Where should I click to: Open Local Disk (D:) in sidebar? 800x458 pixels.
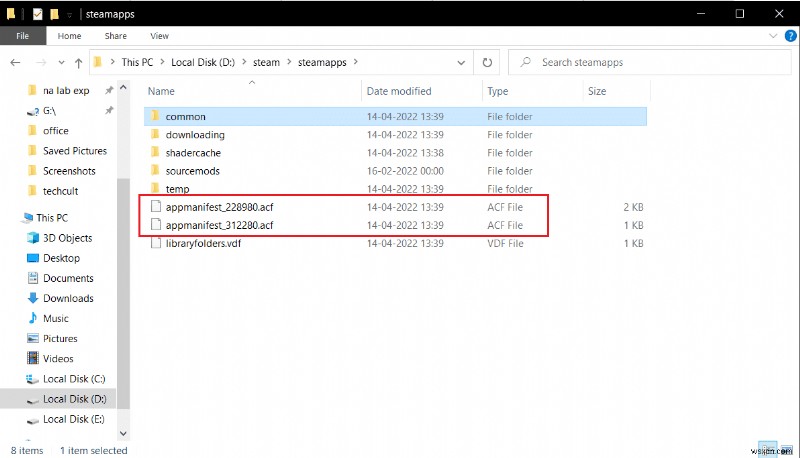[x=74, y=399]
